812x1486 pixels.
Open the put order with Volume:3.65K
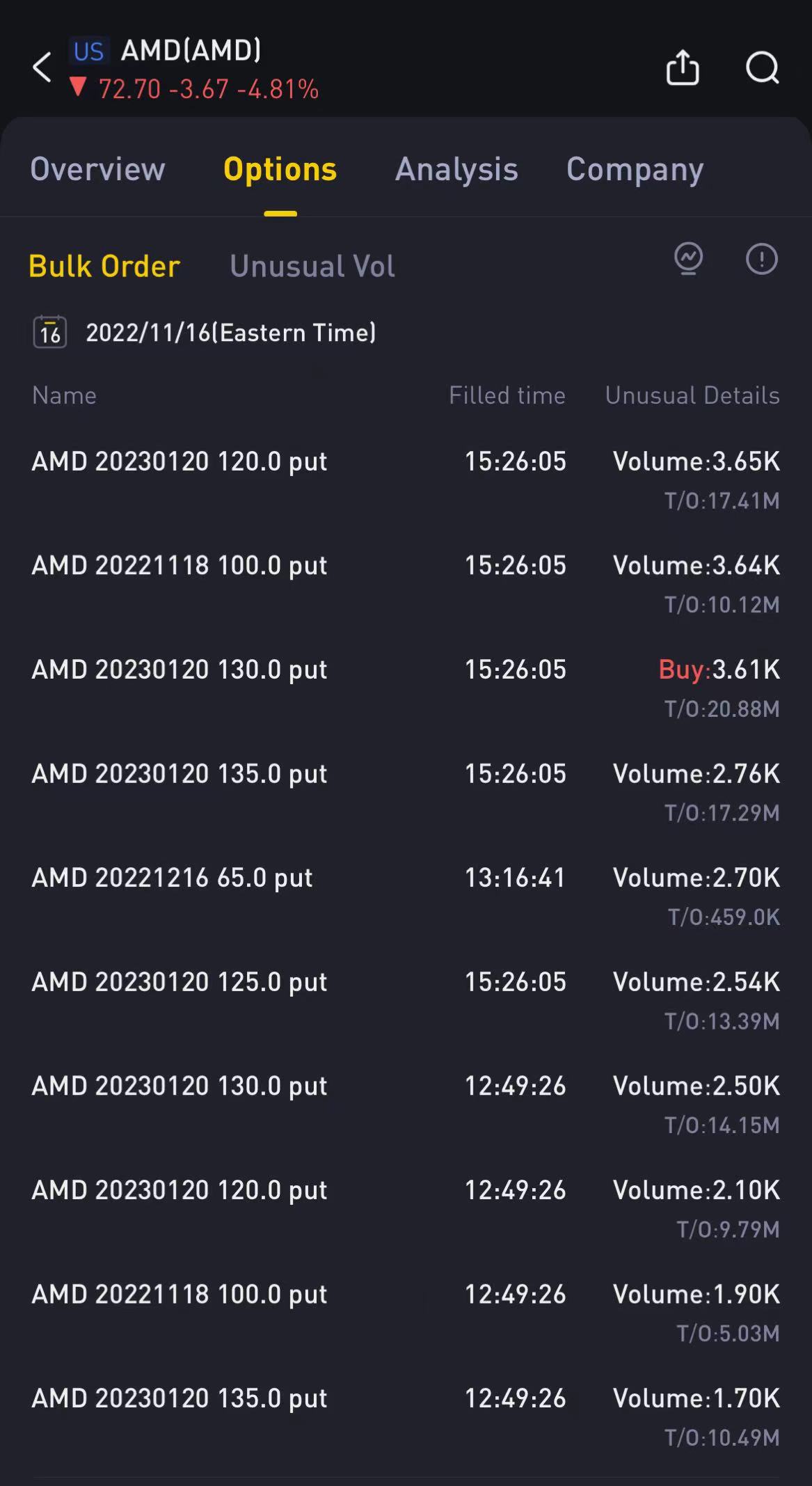[x=180, y=461]
